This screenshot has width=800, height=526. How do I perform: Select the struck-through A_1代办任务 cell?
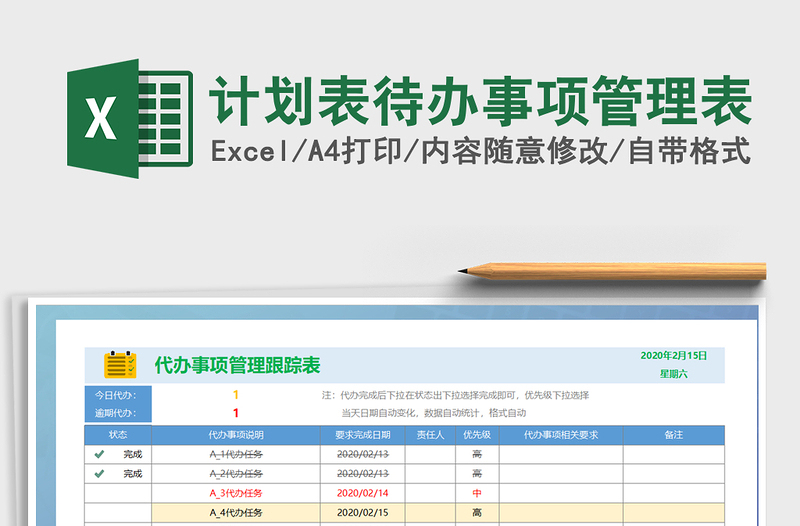point(236,454)
